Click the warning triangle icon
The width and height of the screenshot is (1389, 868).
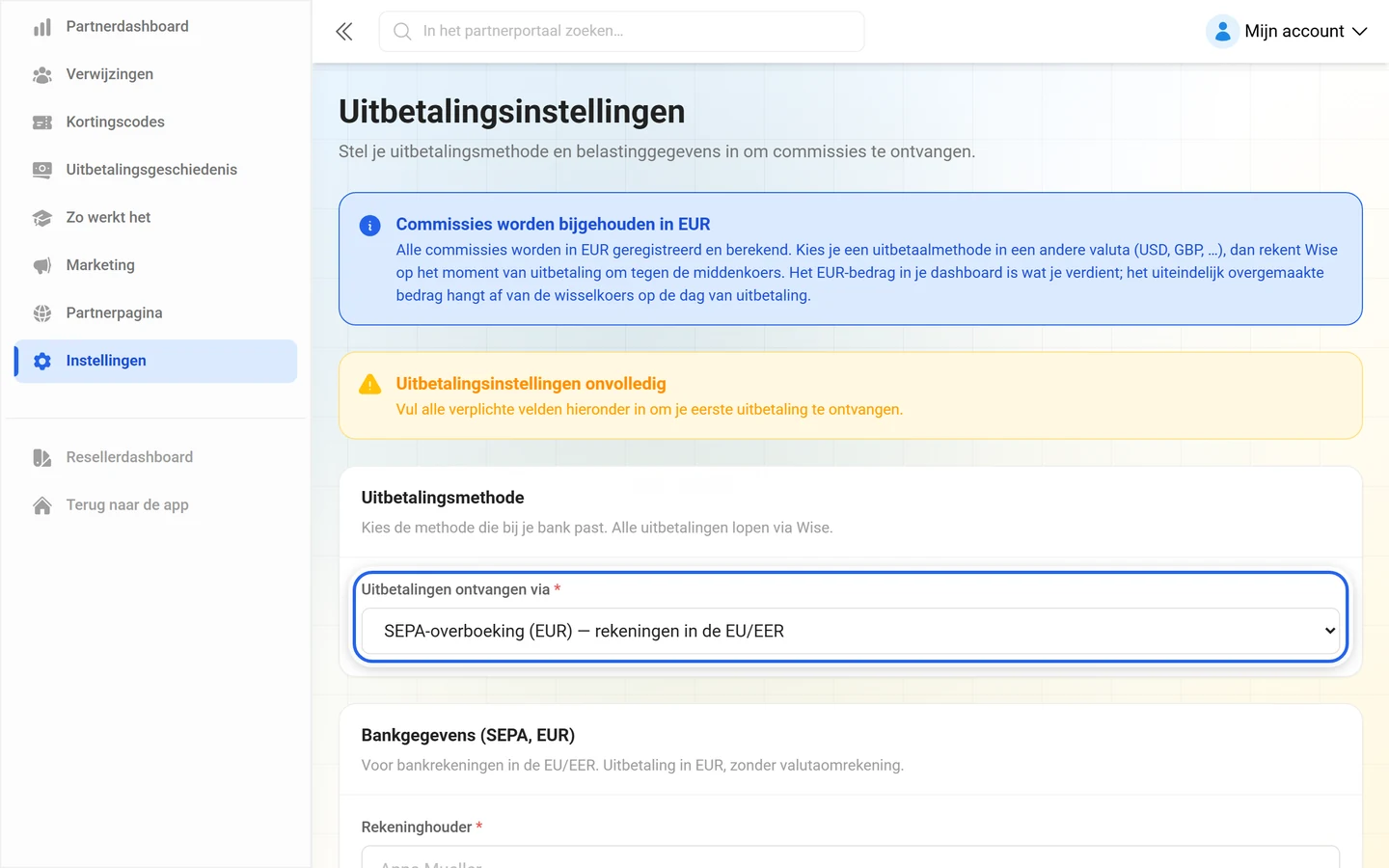(369, 385)
